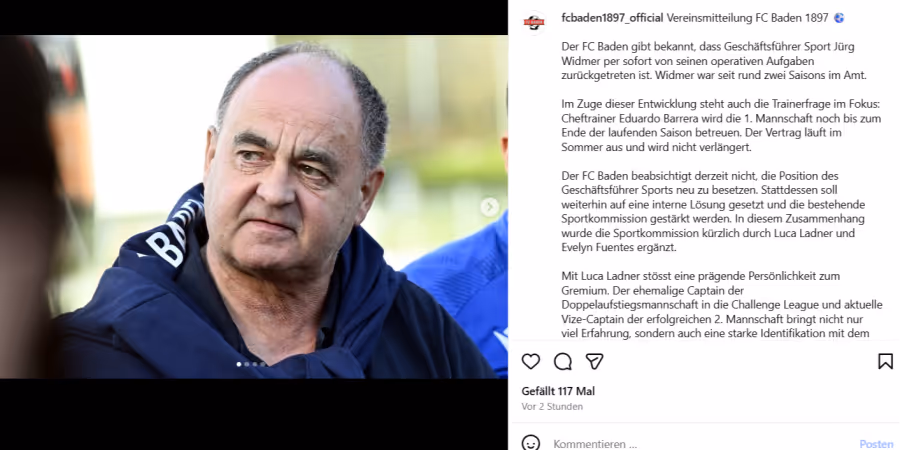The width and height of the screenshot is (900, 450).
Task: Click the Posten button
Action: tap(876, 444)
